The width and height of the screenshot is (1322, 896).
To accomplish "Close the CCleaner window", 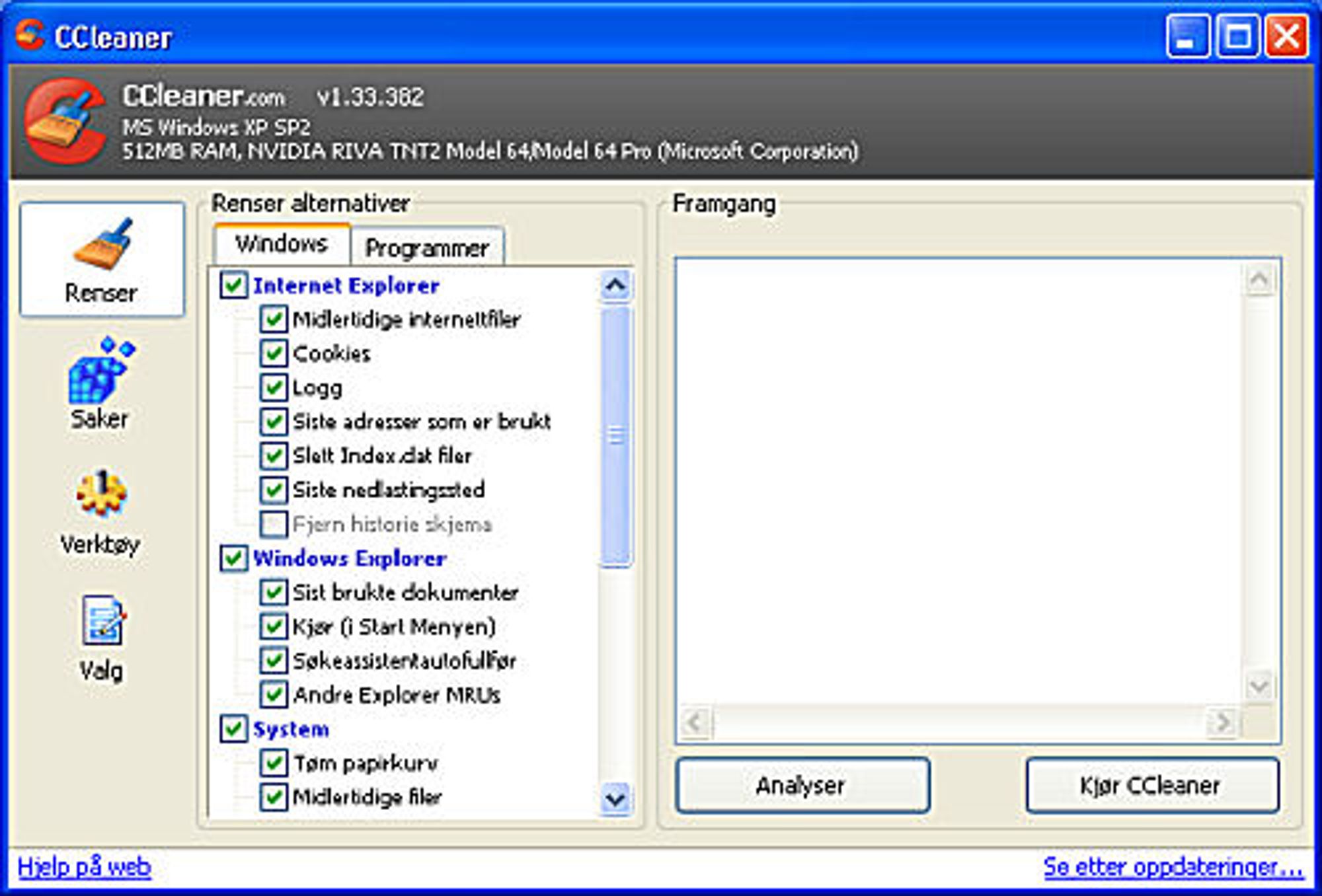I will [x=1286, y=36].
